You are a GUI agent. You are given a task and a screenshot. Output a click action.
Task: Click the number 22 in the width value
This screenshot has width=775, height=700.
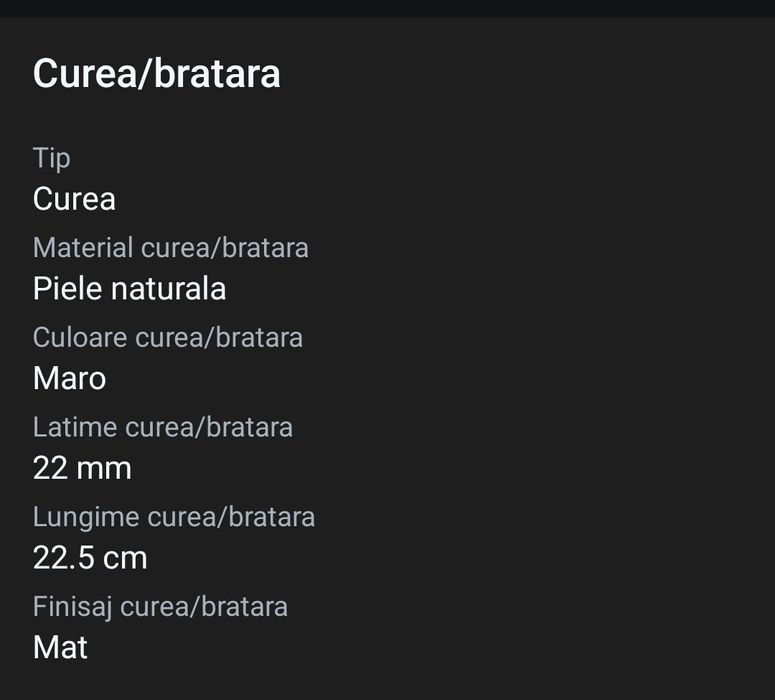[x=50, y=468]
